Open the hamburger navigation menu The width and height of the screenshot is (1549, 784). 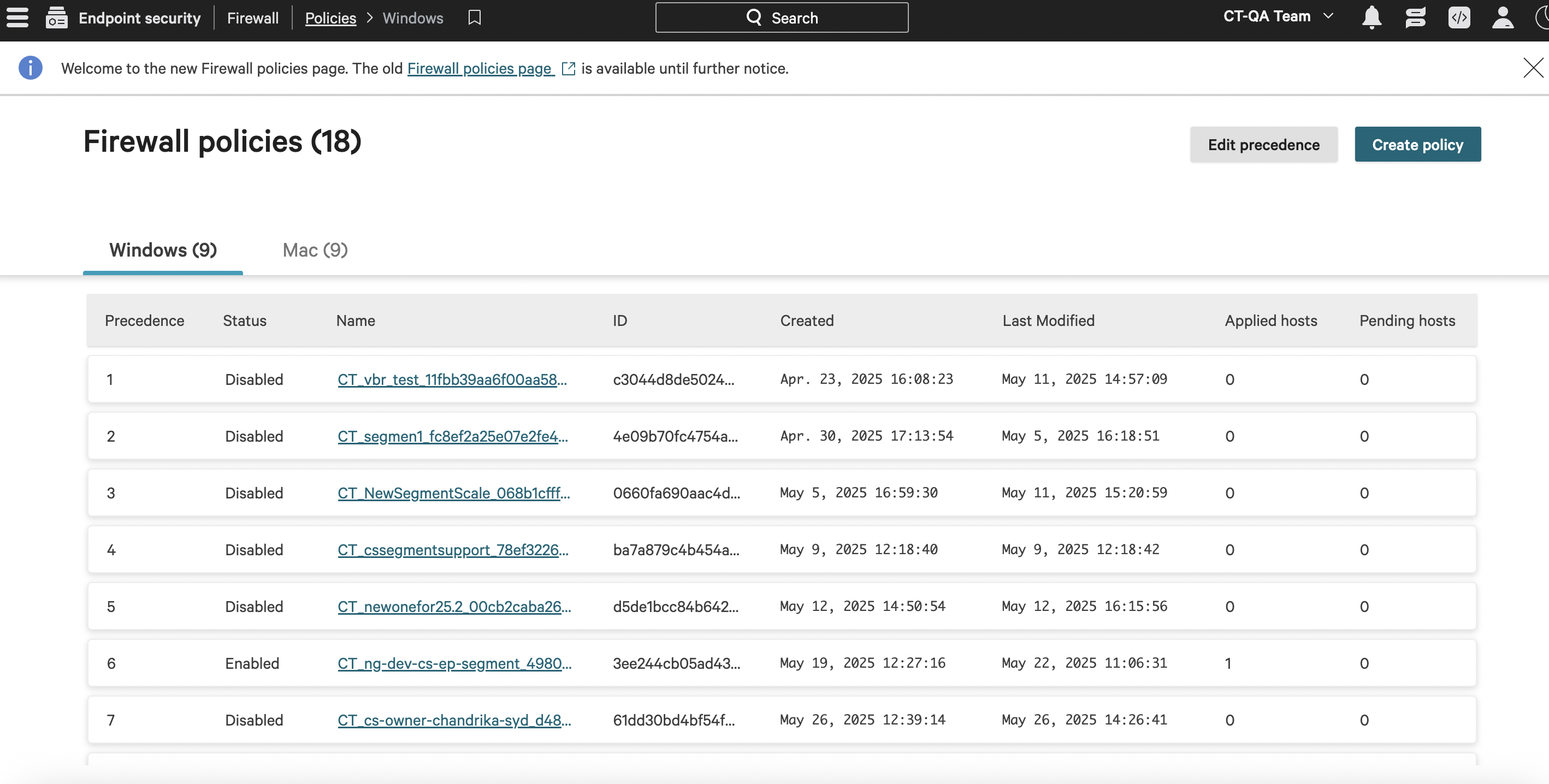tap(17, 17)
